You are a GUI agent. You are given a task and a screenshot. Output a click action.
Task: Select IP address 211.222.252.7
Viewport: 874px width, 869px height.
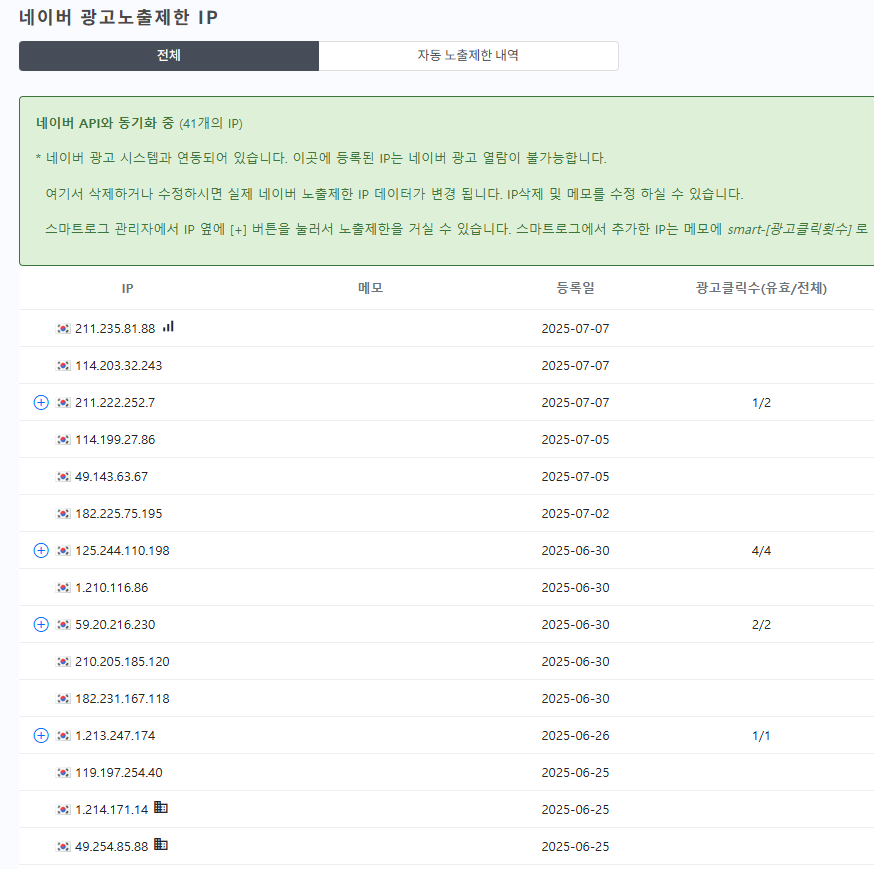point(115,402)
